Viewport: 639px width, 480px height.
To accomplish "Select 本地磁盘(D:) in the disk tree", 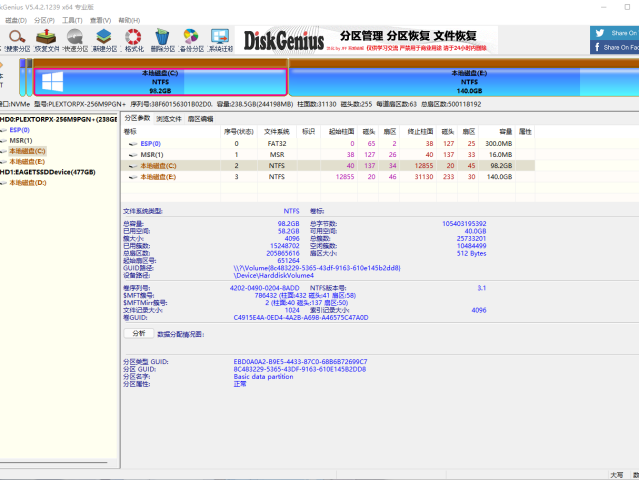I will tap(28, 183).
